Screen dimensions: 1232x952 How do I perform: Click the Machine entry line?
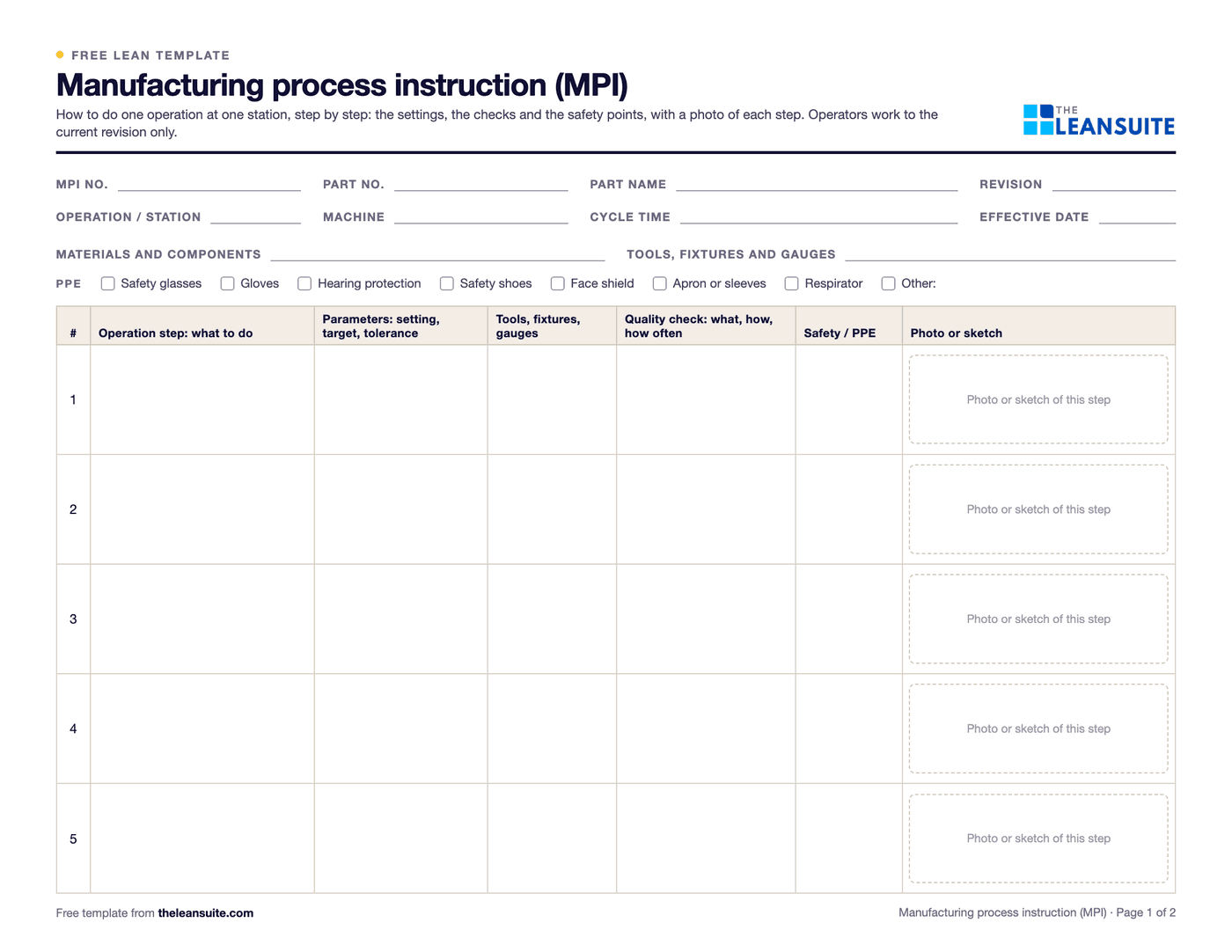coord(481,217)
